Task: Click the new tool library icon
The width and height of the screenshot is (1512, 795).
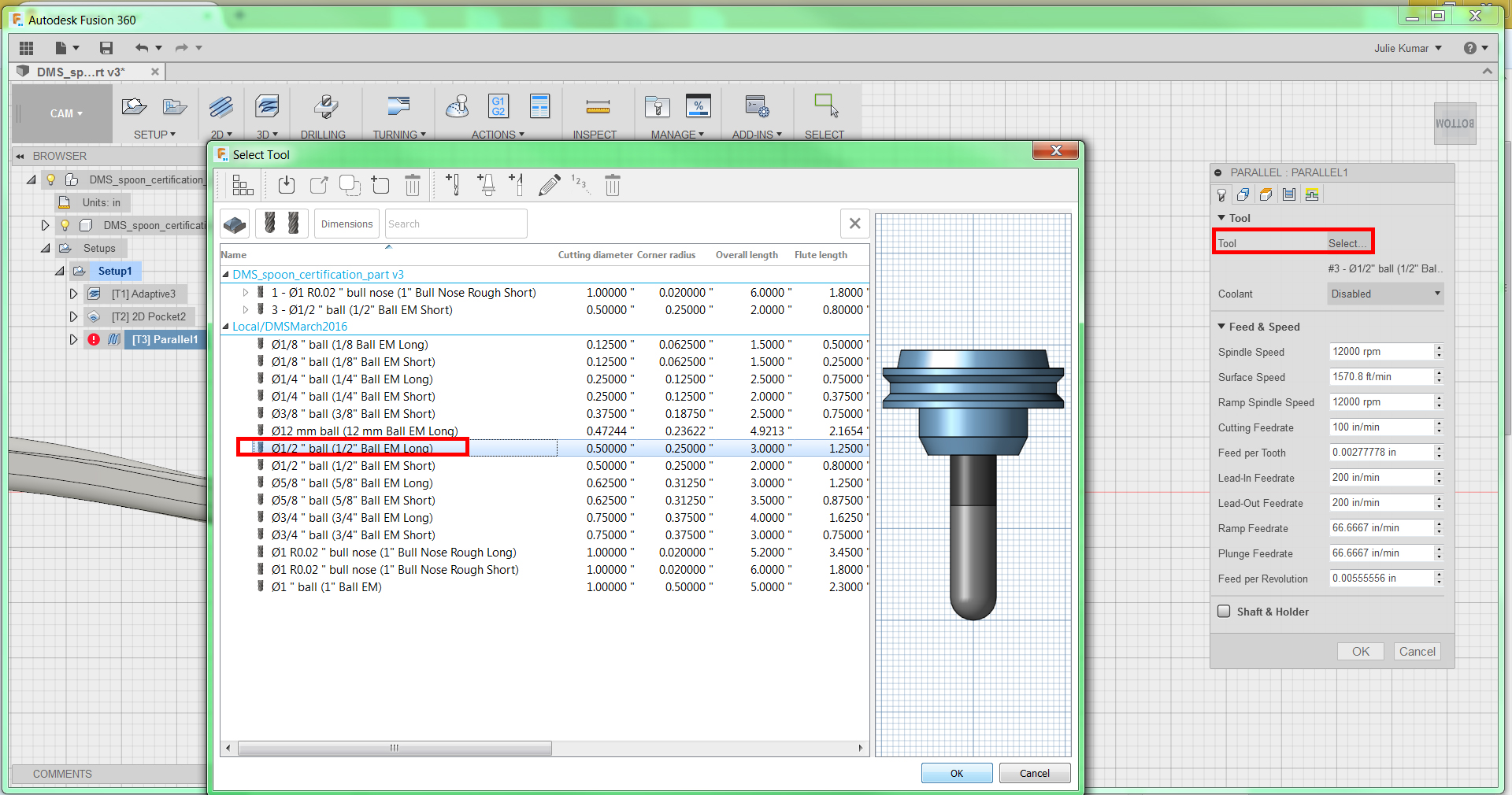Action: coord(380,185)
